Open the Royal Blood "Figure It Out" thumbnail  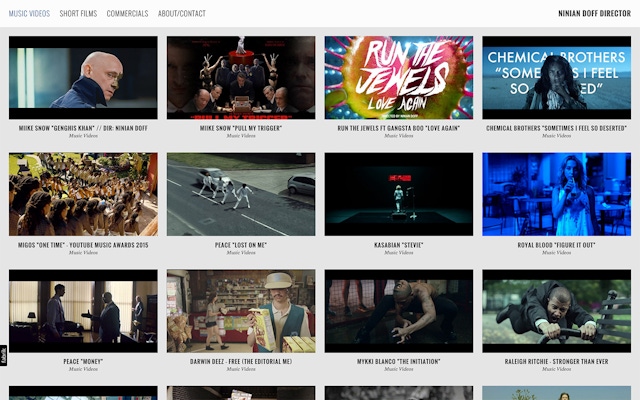pos(556,194)
